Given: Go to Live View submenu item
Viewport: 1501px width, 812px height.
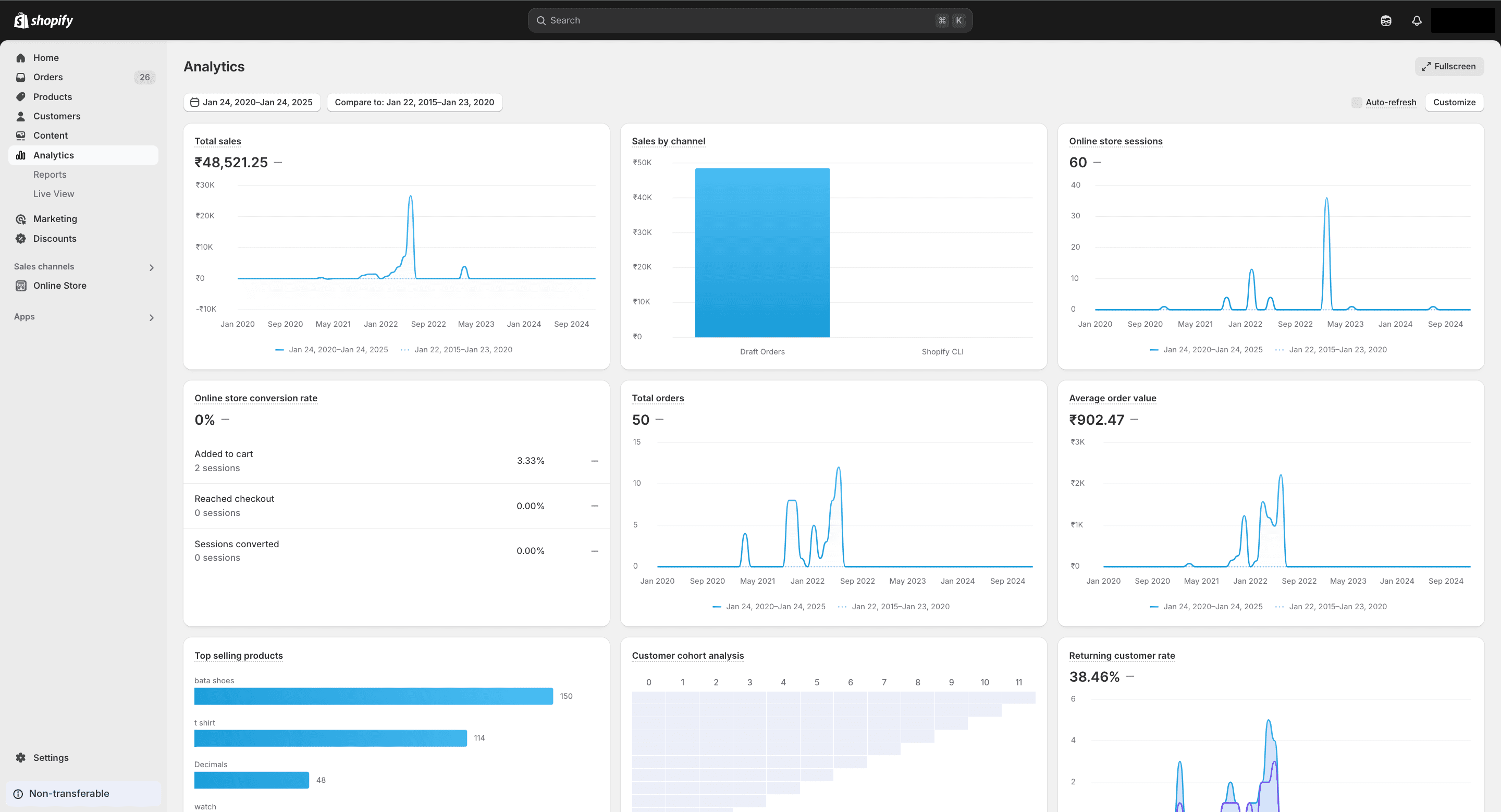Looking at the screenshot, I should pos(54,194).
